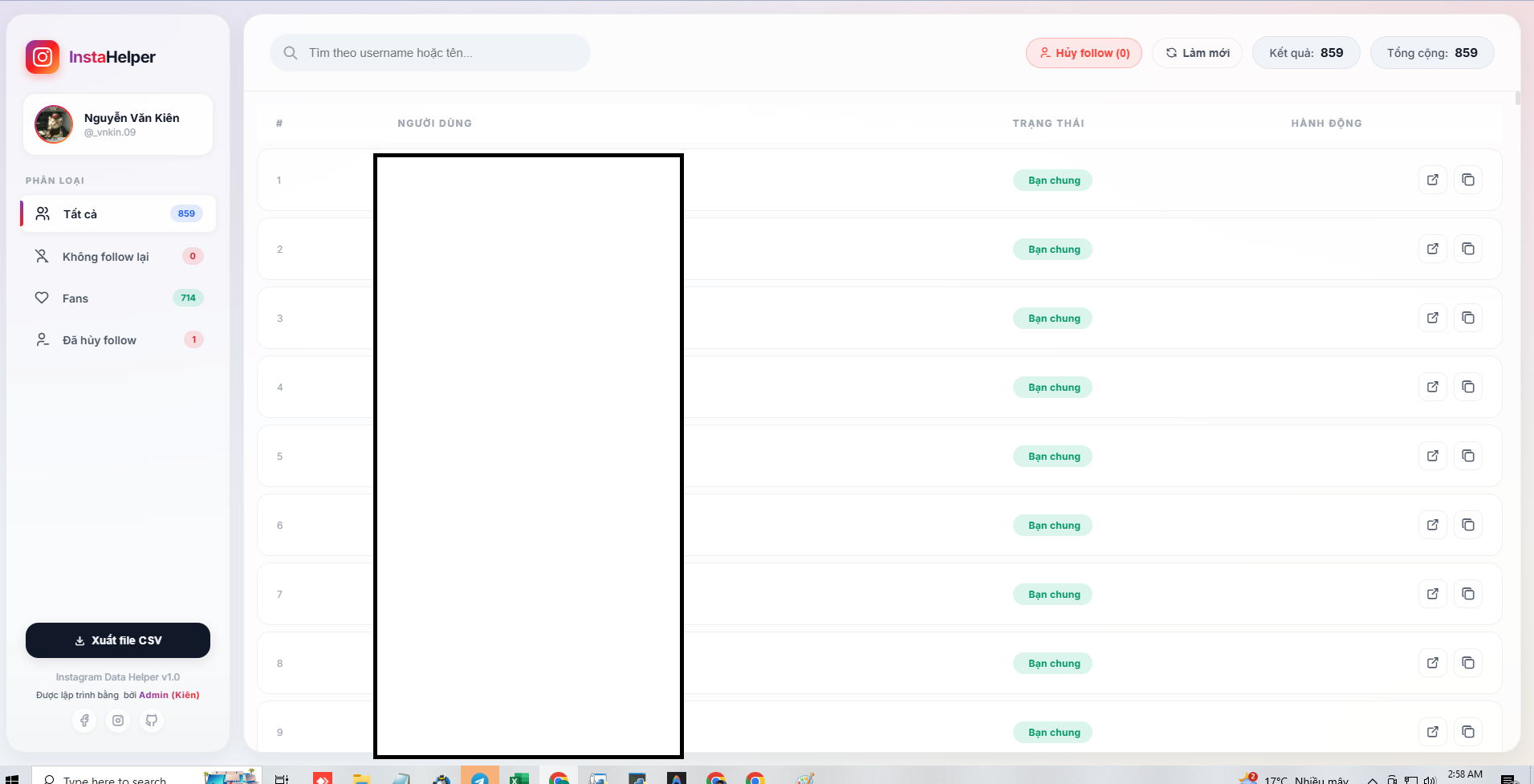Copy username icon for row 6
1534x784 pixels.
tap(1468, 525)
